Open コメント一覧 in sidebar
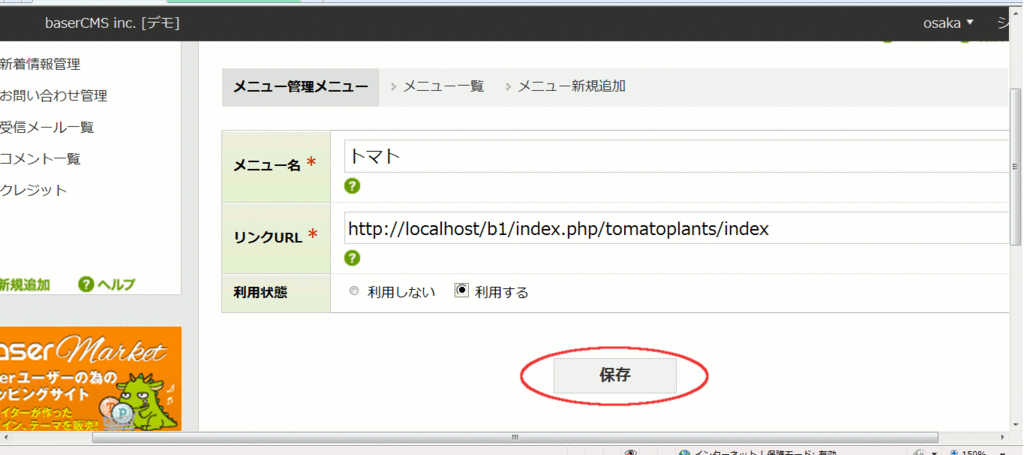 (40, 159)
